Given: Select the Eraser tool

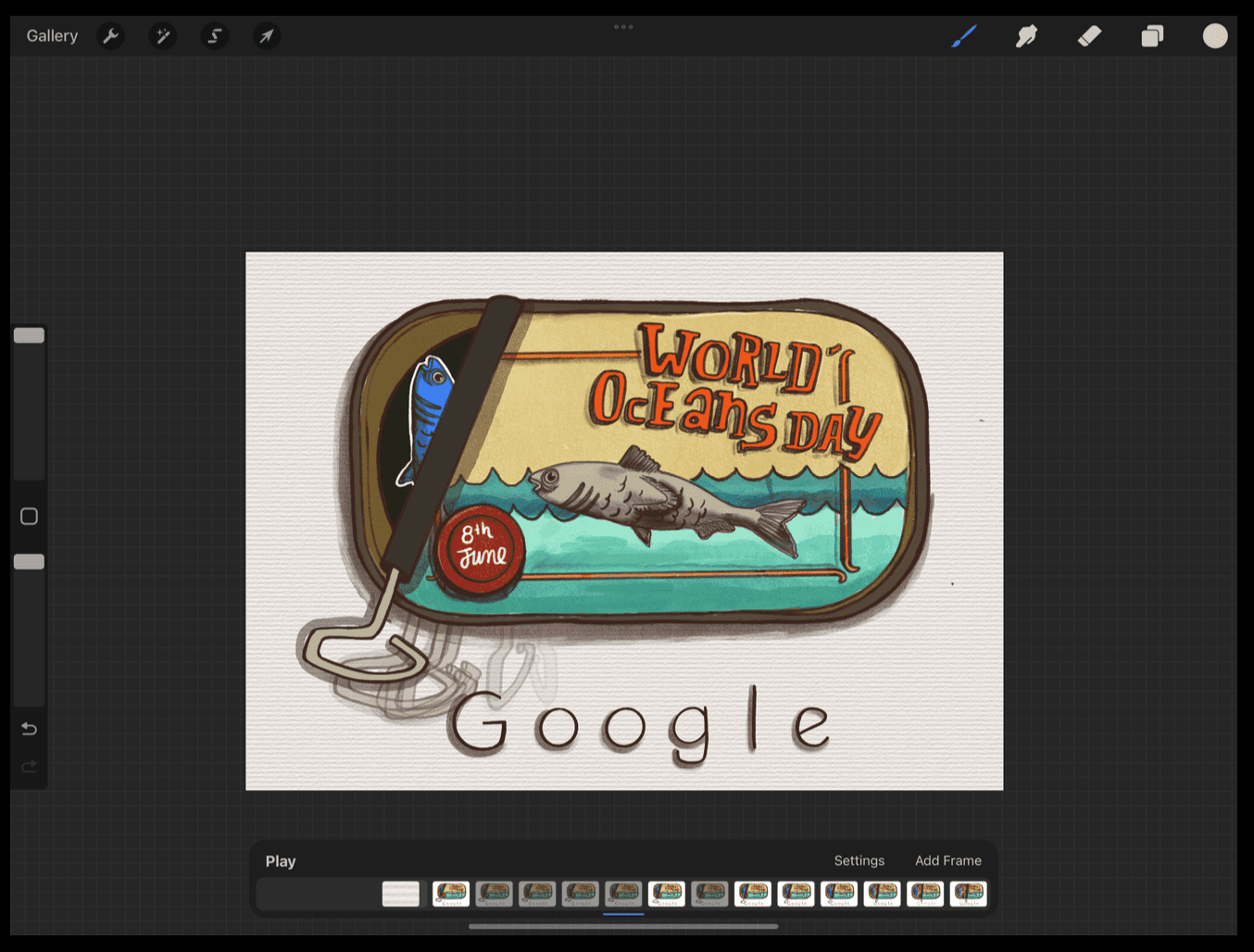Looking at the screenshot, I should point(1089,36).
